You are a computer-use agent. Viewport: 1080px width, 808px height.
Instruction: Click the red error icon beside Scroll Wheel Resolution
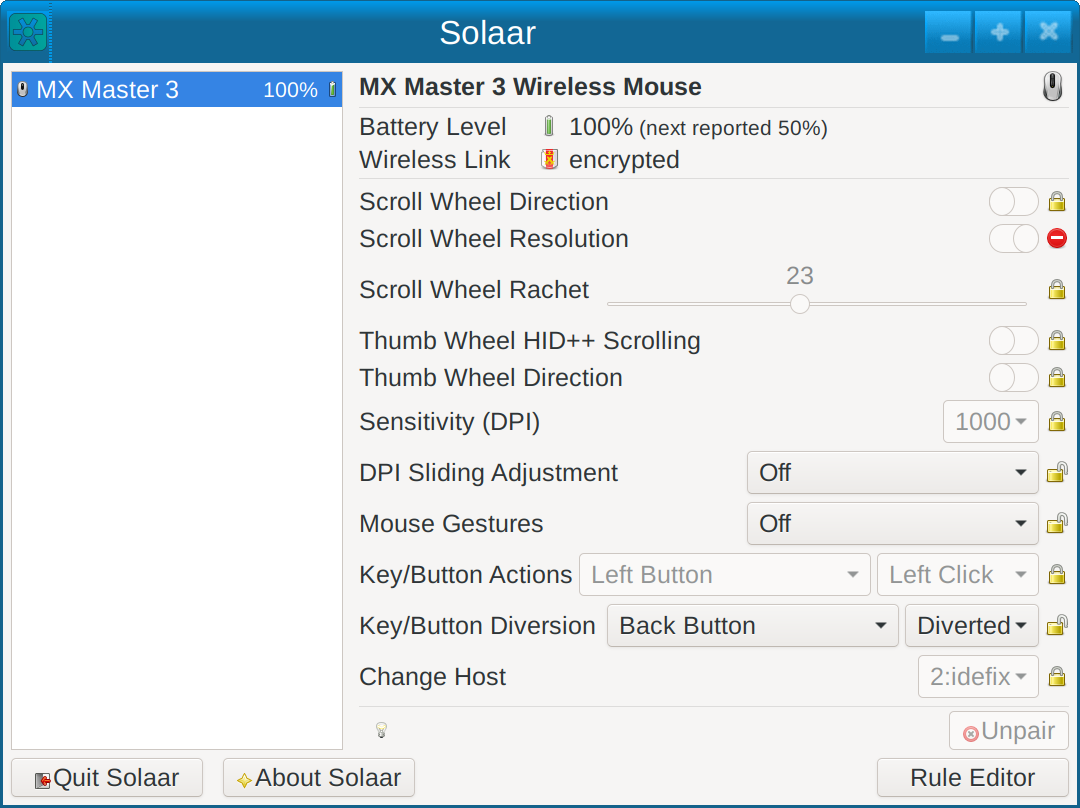pyautogui.click(x=1056, y=239)
